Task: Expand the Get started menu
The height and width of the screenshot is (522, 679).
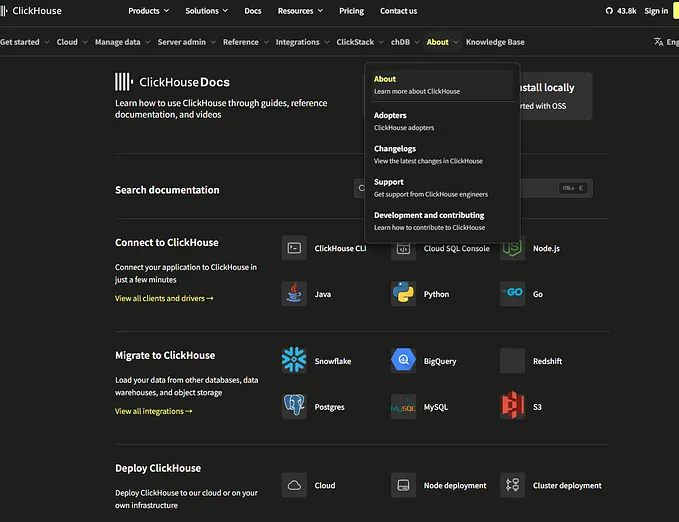Action: pyautogui.click(x=25, y=42)
